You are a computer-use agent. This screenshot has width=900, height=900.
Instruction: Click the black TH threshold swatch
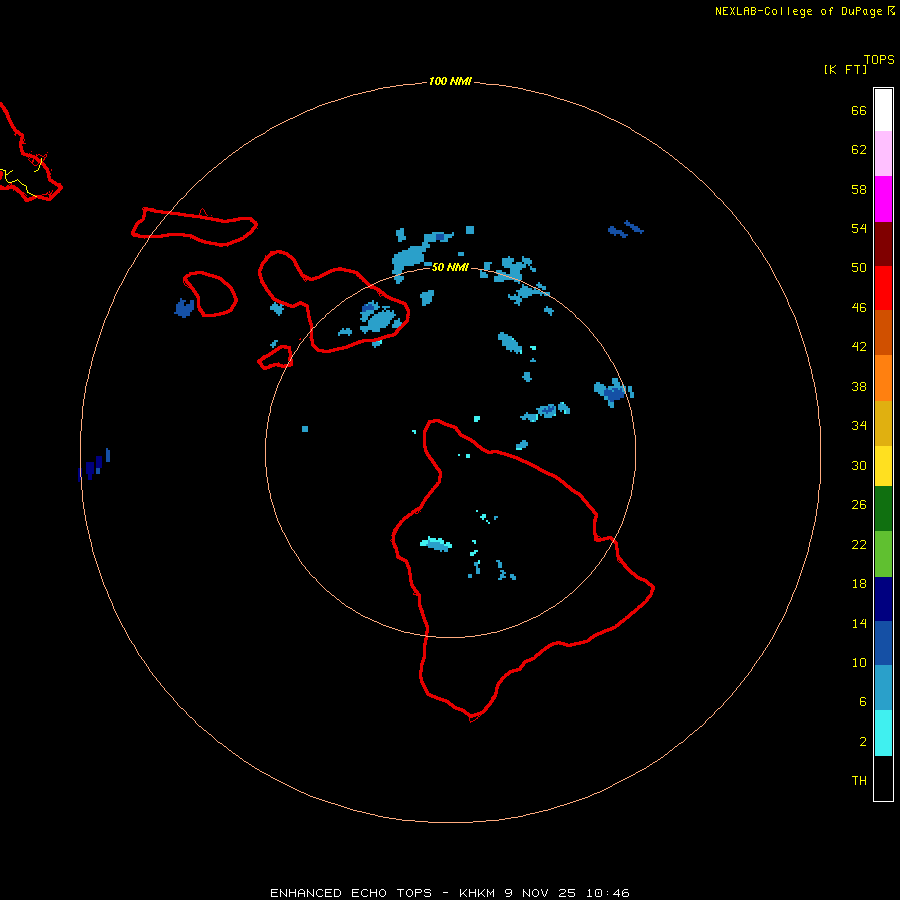(x=883, y=778)
